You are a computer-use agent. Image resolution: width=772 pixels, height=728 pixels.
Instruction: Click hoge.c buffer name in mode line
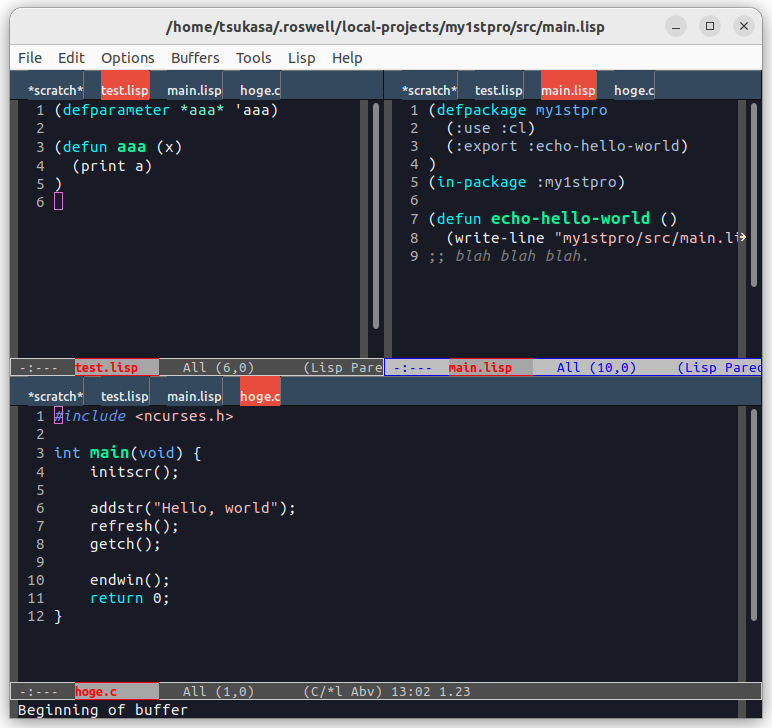[x=96, y=692]
